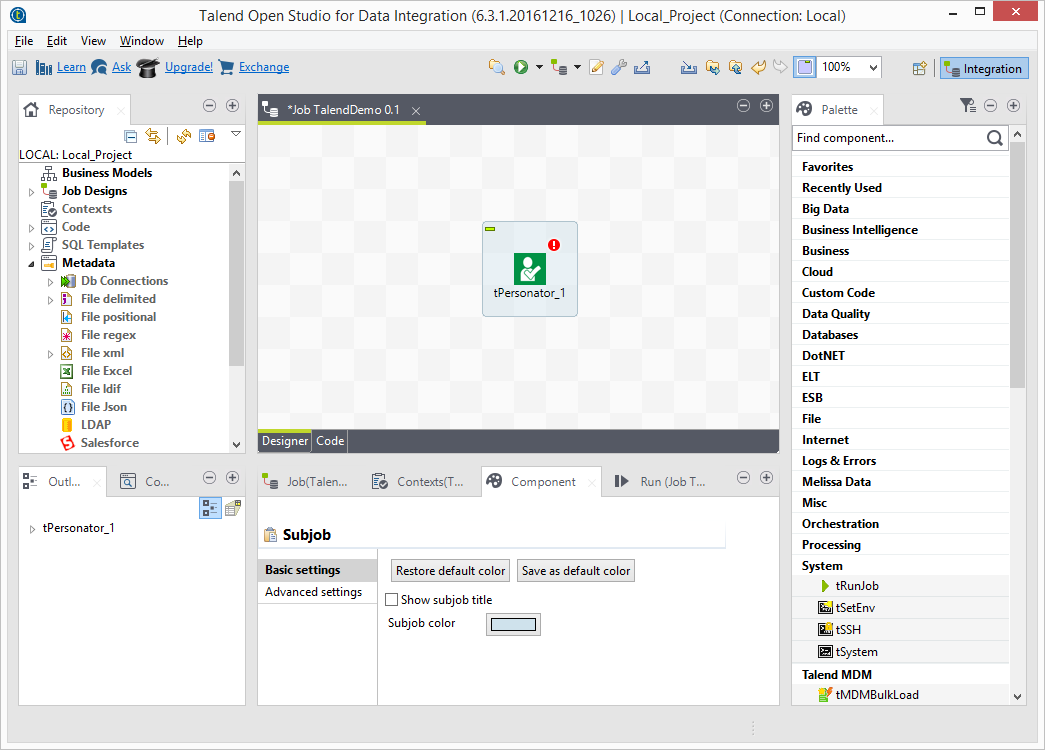Open the zoom percentage dropdown

(x=873, y=67)
